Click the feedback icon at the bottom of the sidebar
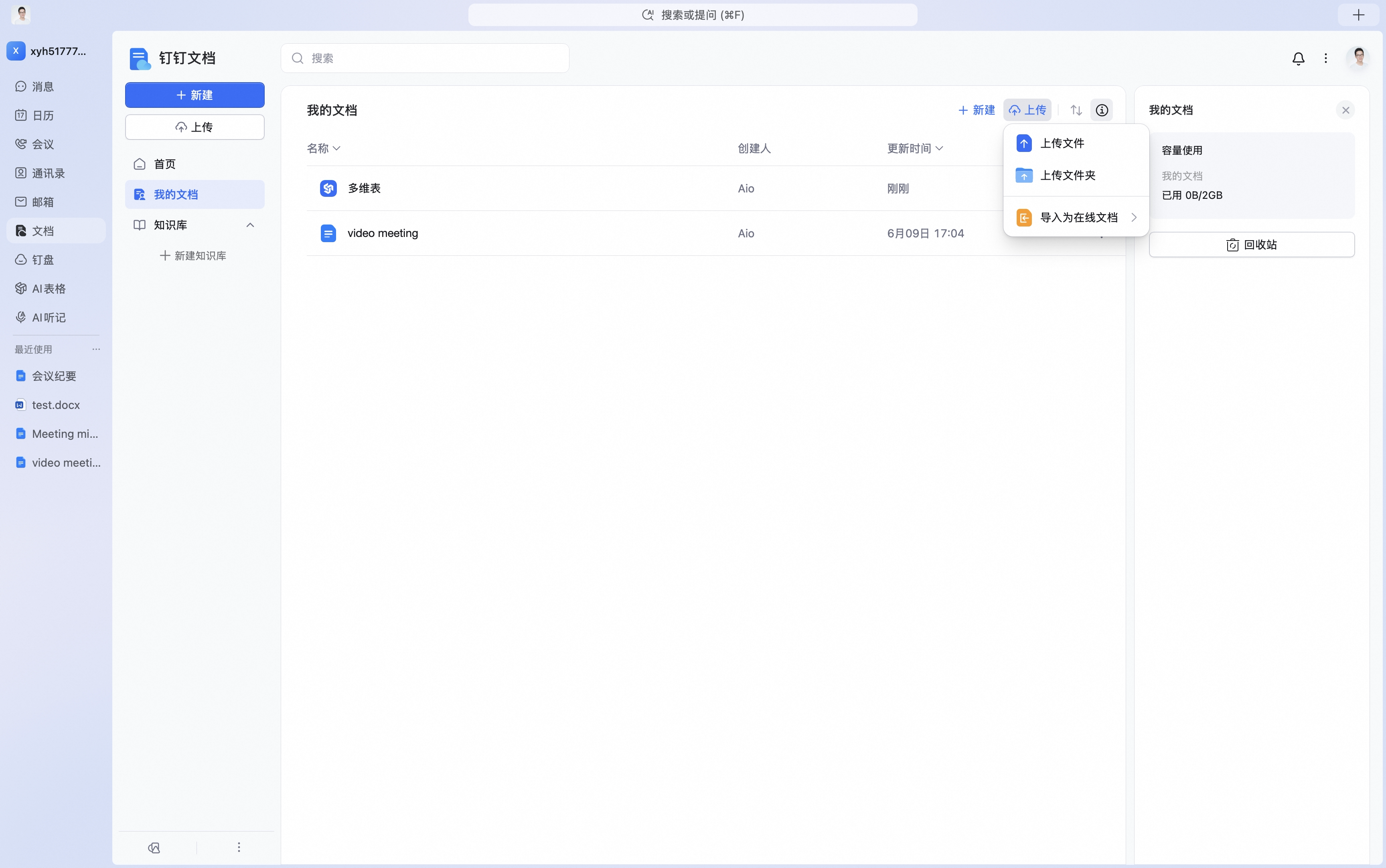 (154, 847)
